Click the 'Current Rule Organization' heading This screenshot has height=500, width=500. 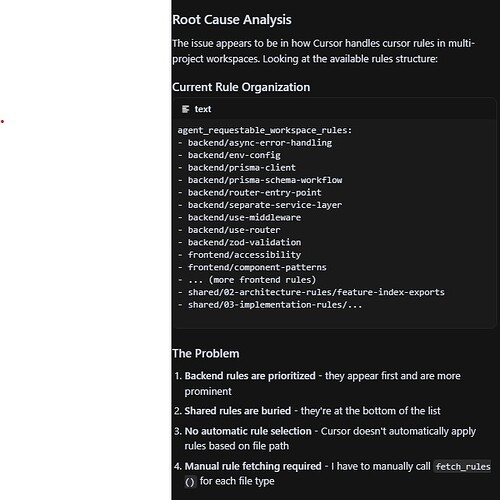241,87
